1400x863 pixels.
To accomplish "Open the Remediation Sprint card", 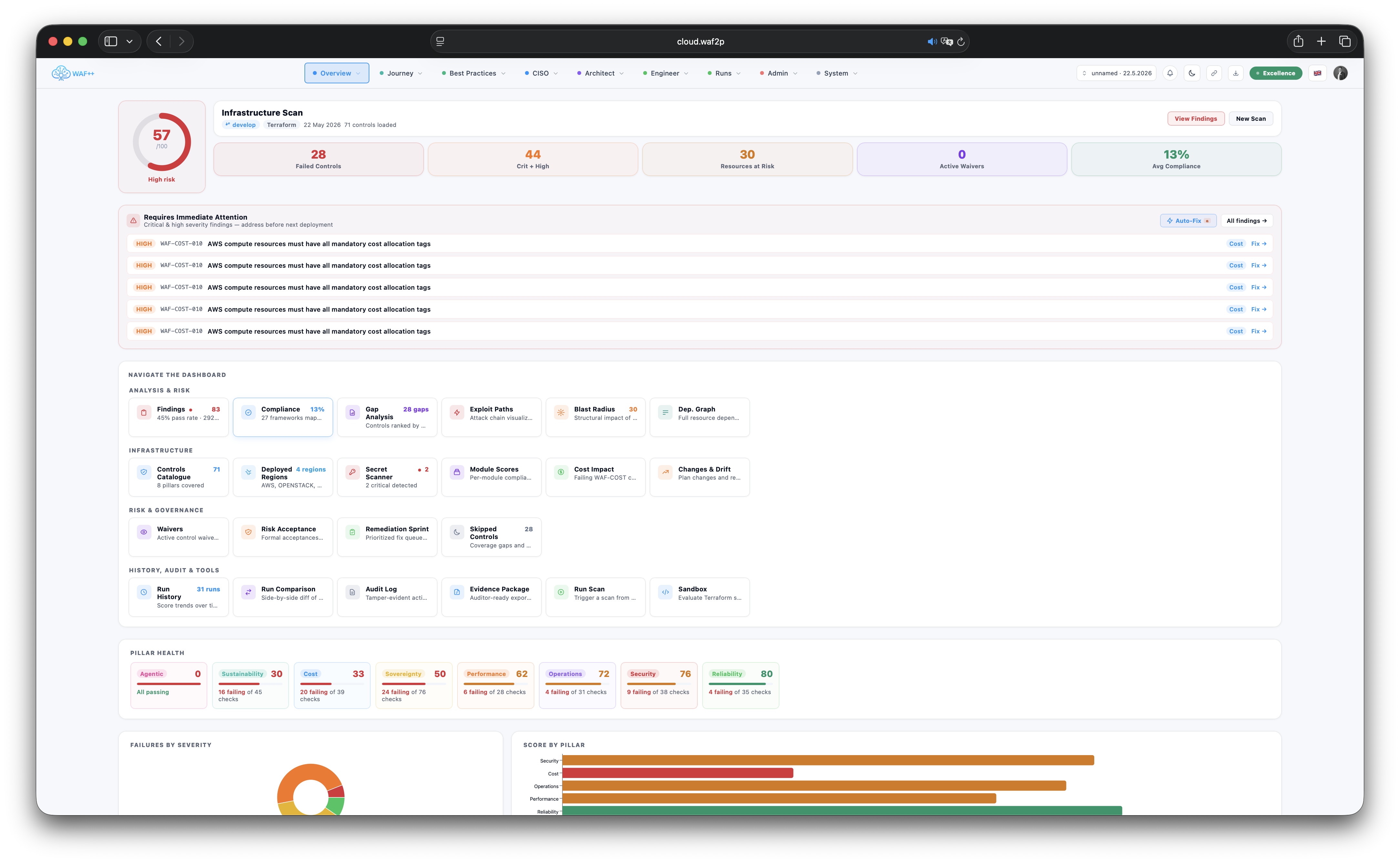I will (387, 537).
